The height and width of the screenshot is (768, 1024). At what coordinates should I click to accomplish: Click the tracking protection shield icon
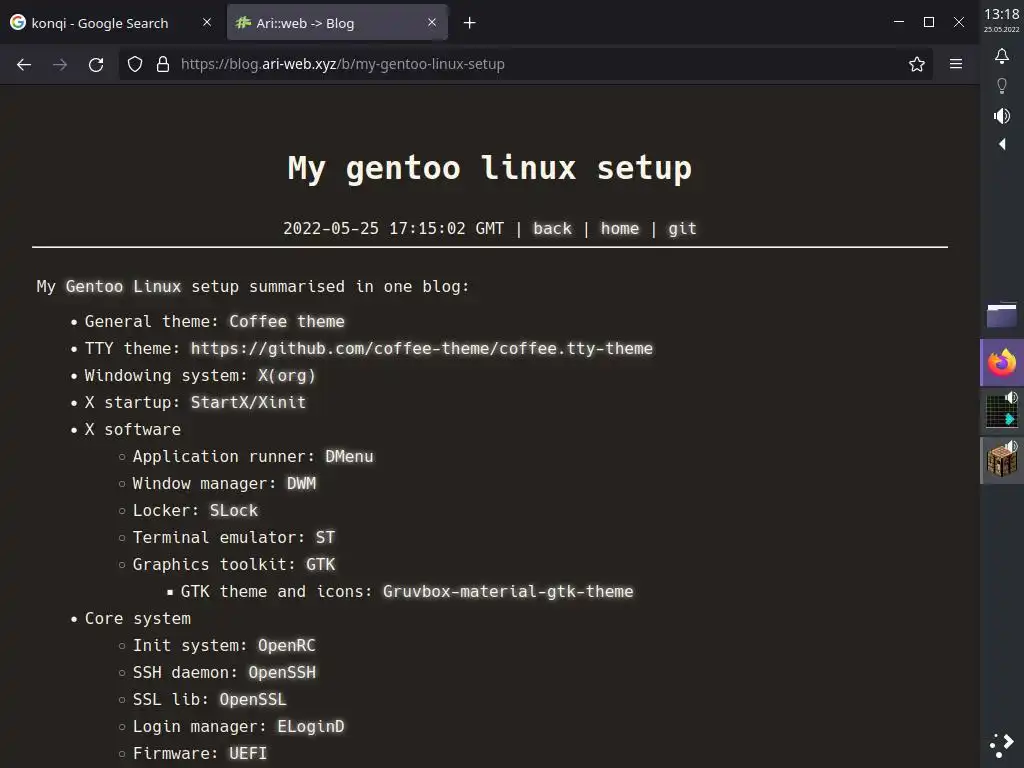click(x=135, y=64)
